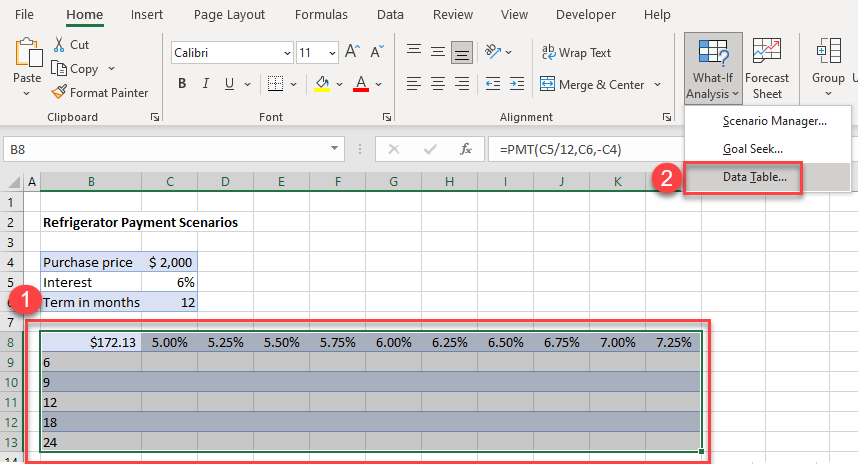Select the Format Painter tool
Viewport: 858px width, 464px height.
(61, 92)
